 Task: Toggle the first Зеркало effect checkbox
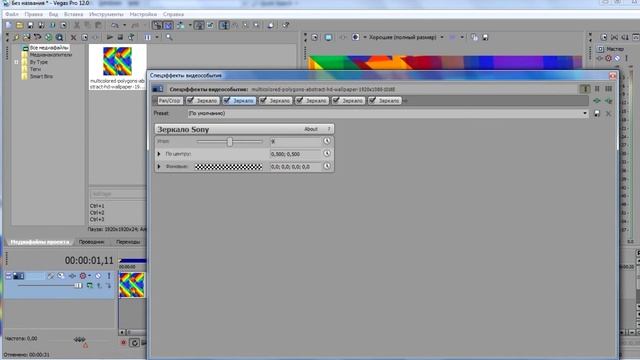tap(190, 100)
